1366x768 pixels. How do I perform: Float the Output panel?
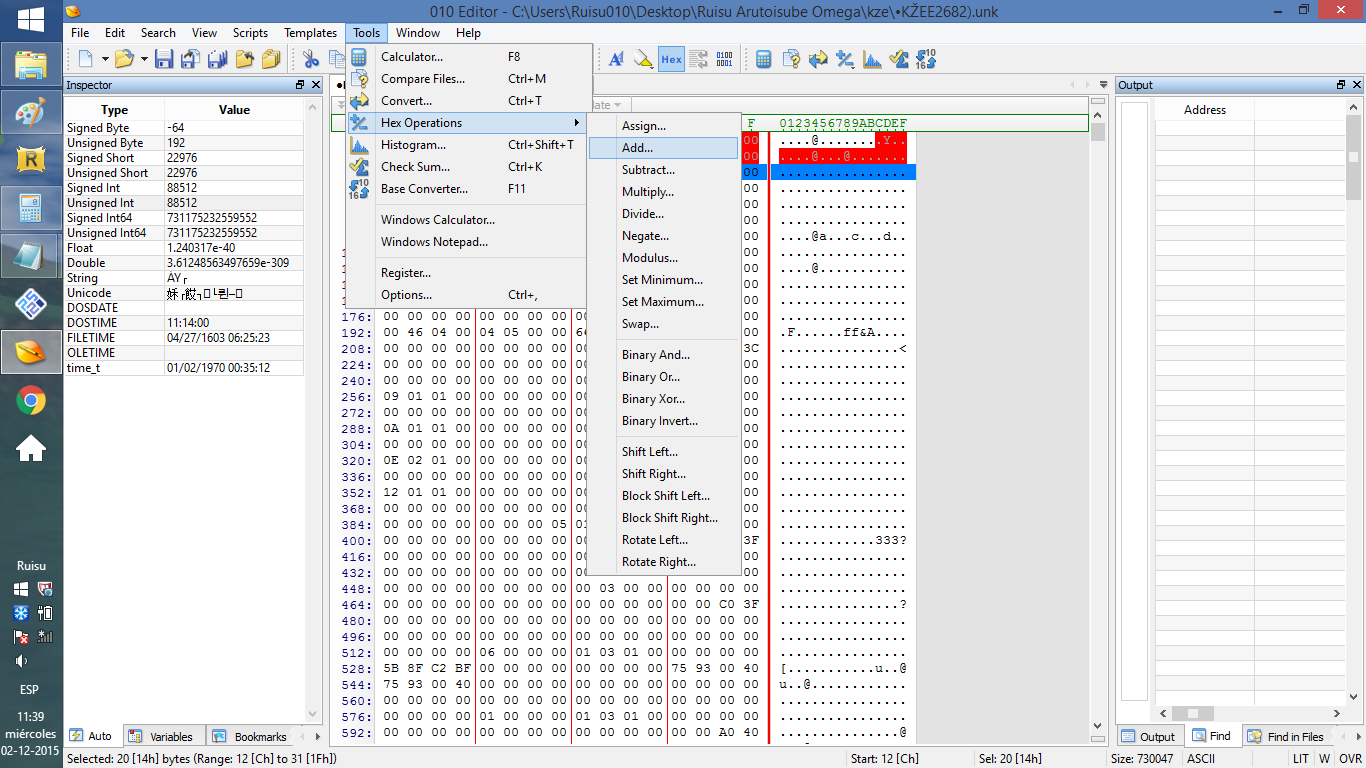1340,85
